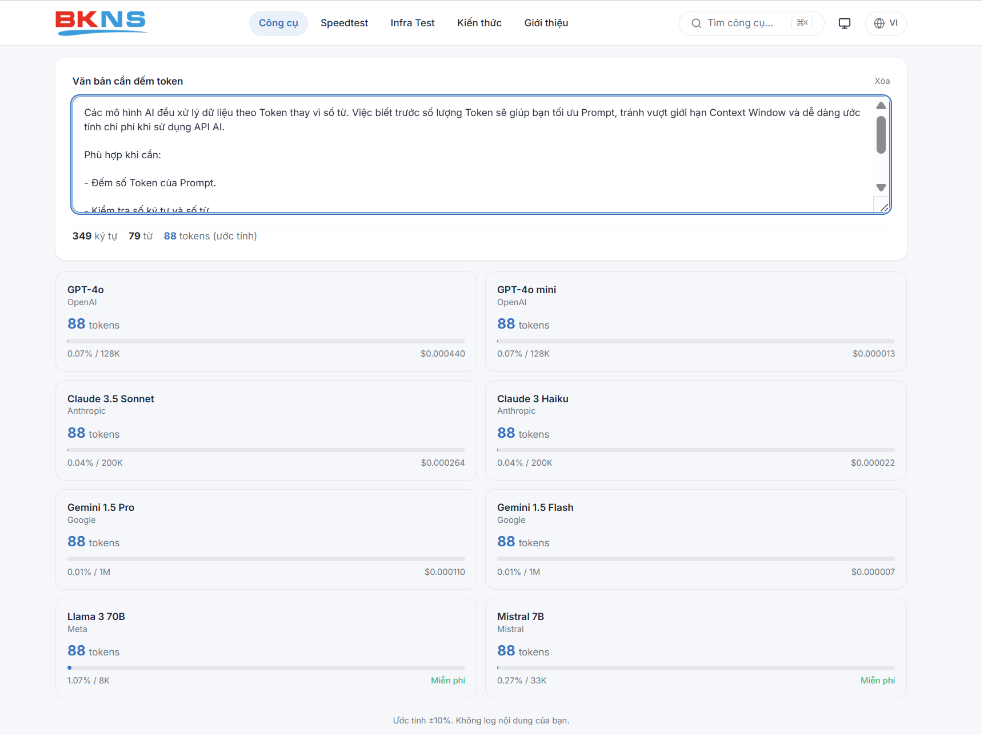
Task: Click the textarea scrollbar thumb
Action: coord(881,135)
